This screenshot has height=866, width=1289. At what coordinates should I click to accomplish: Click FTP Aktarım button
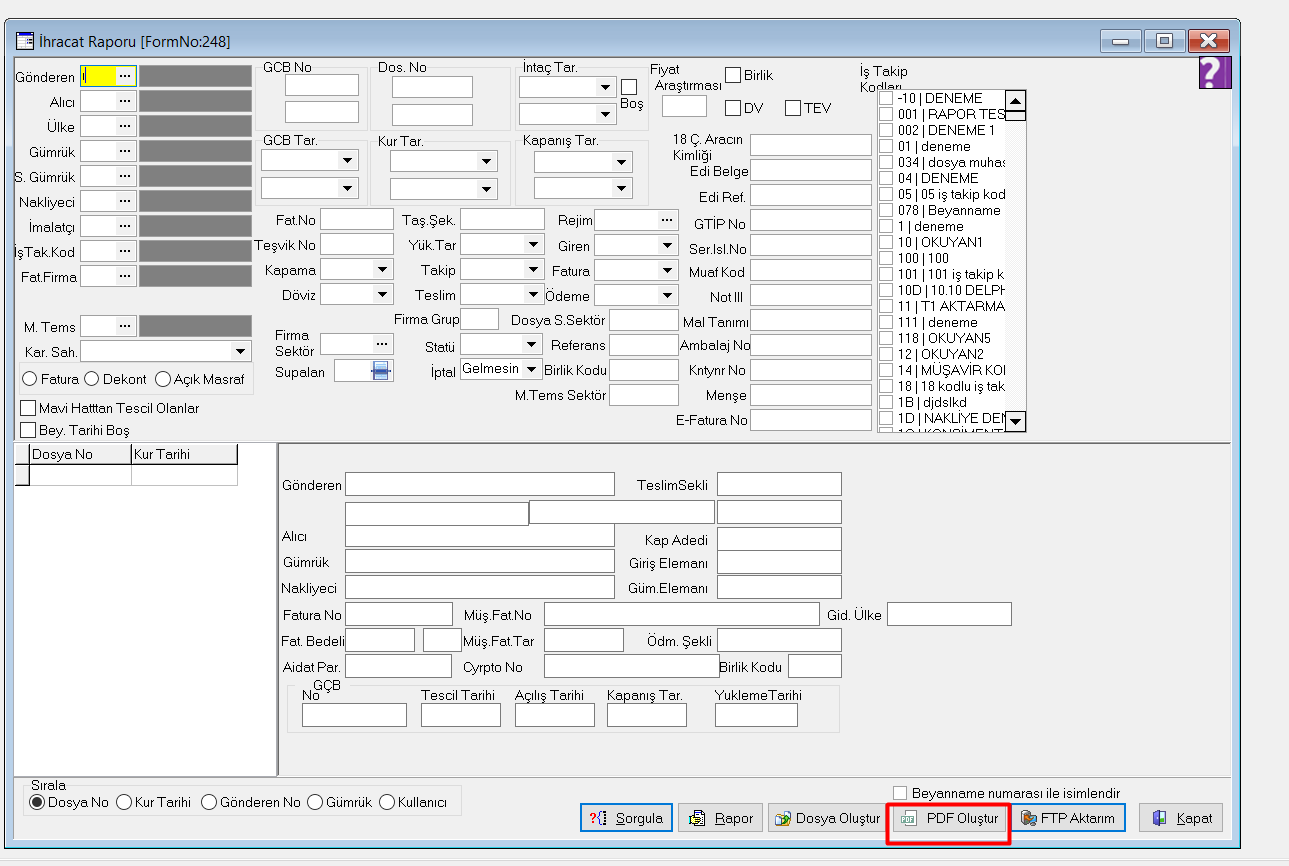point(1068,817)
